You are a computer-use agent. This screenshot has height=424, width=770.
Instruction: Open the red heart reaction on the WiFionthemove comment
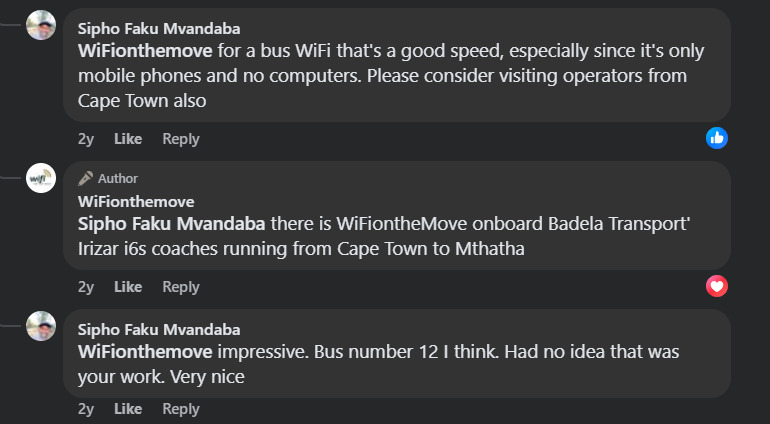pos(717,287)
